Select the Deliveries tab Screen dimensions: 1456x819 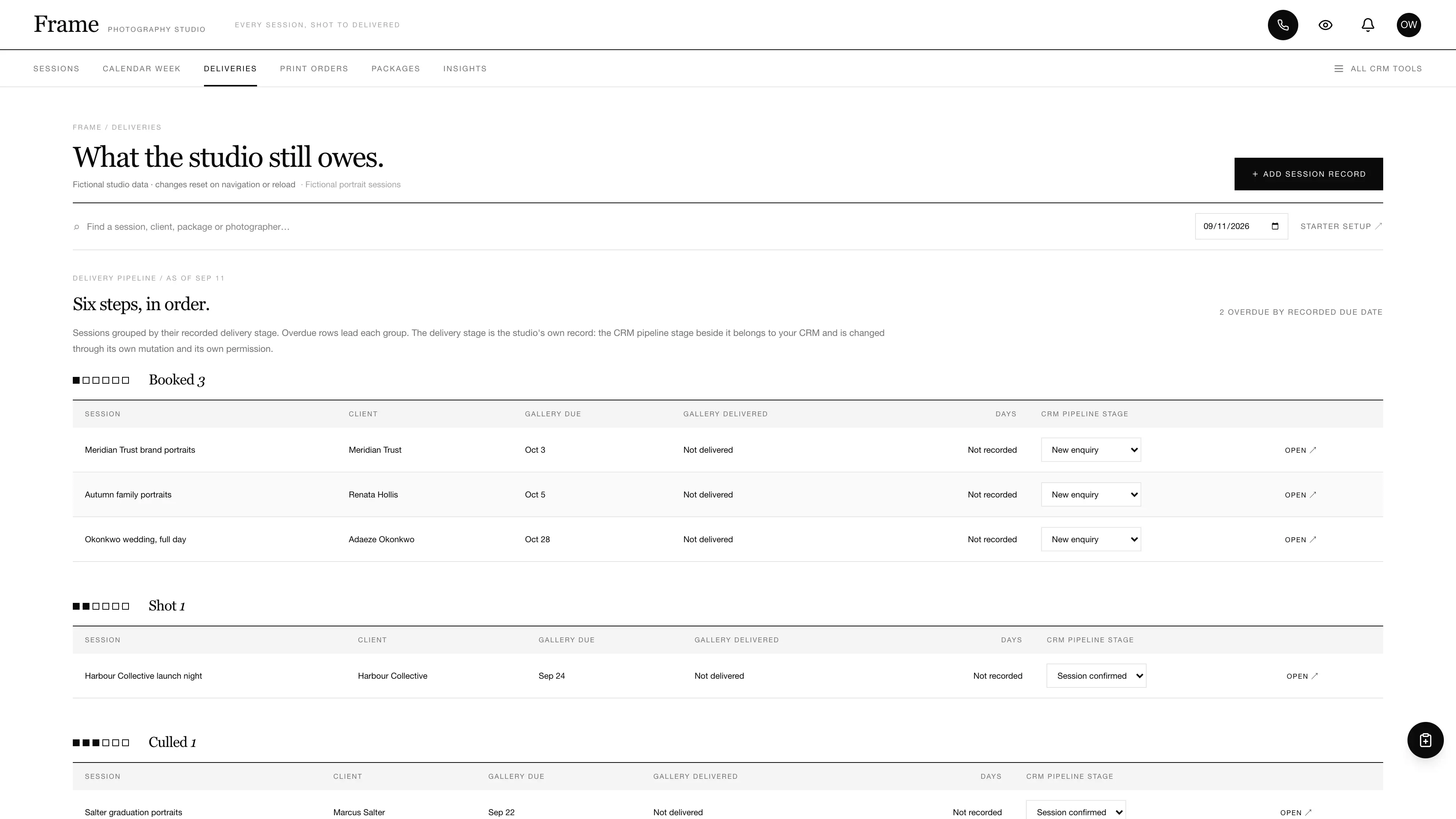click(230, 69)
